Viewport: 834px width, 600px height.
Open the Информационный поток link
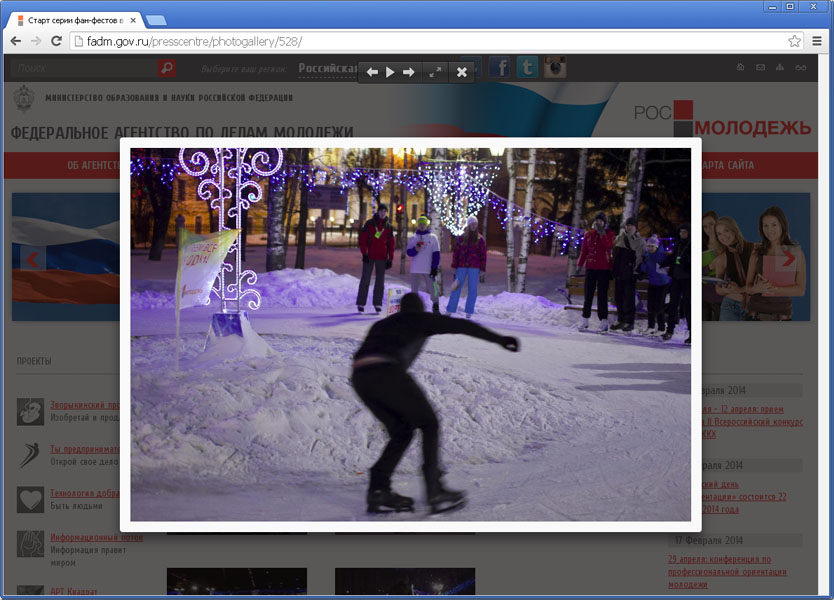pos(97,537)
